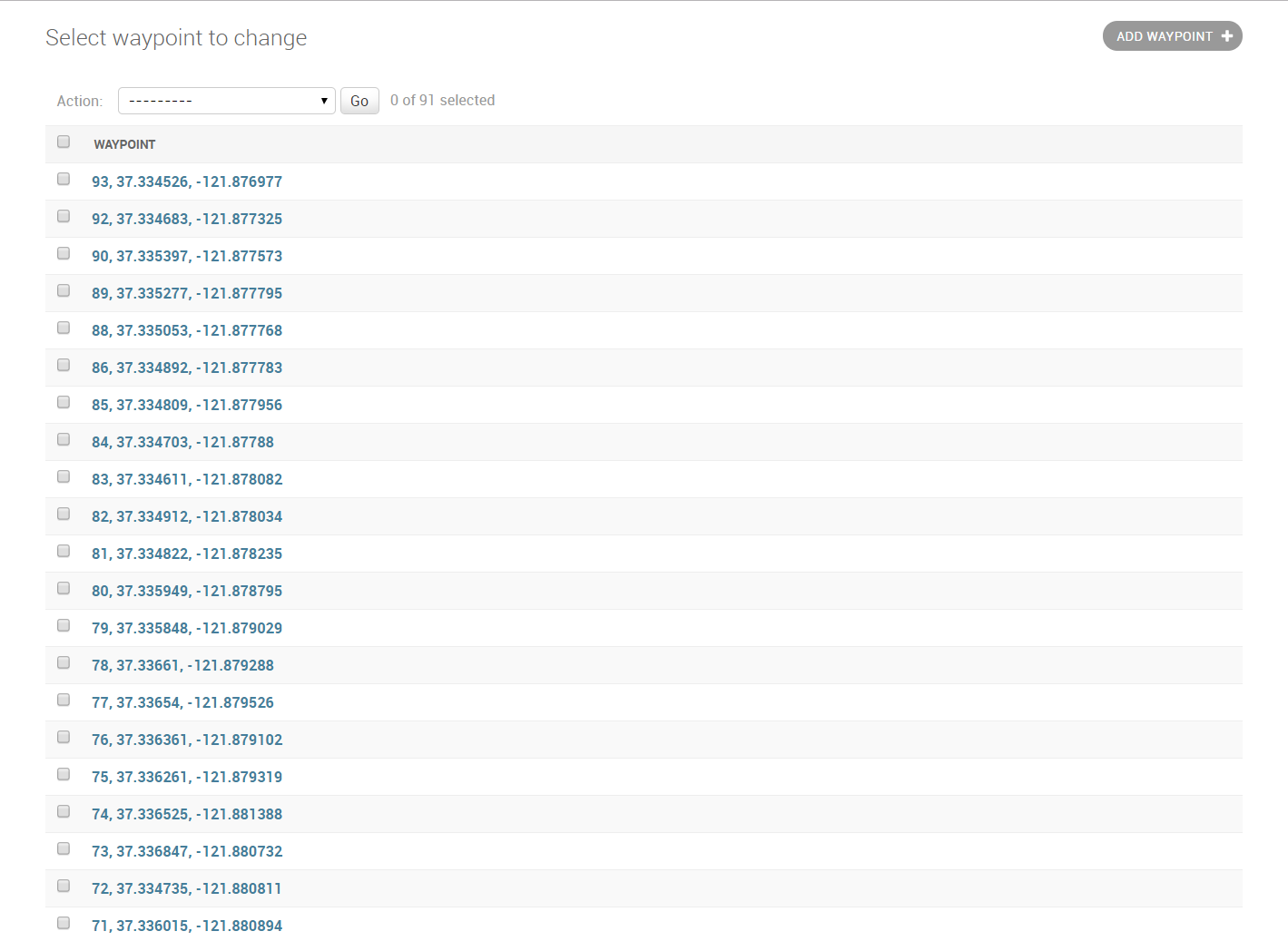Screen dimensions: 1288x941
Task: Click the Go button
Action: 359,101
